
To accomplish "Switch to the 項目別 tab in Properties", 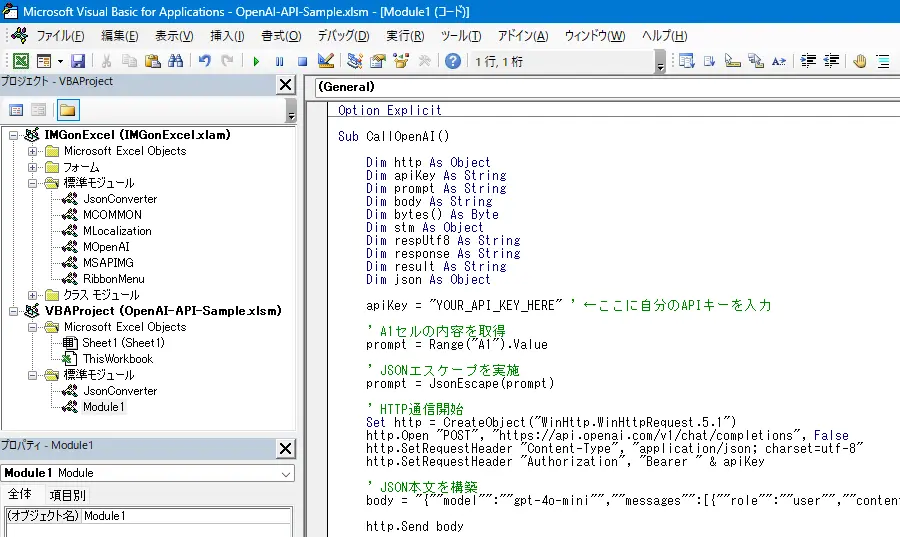I will point(68,495).
